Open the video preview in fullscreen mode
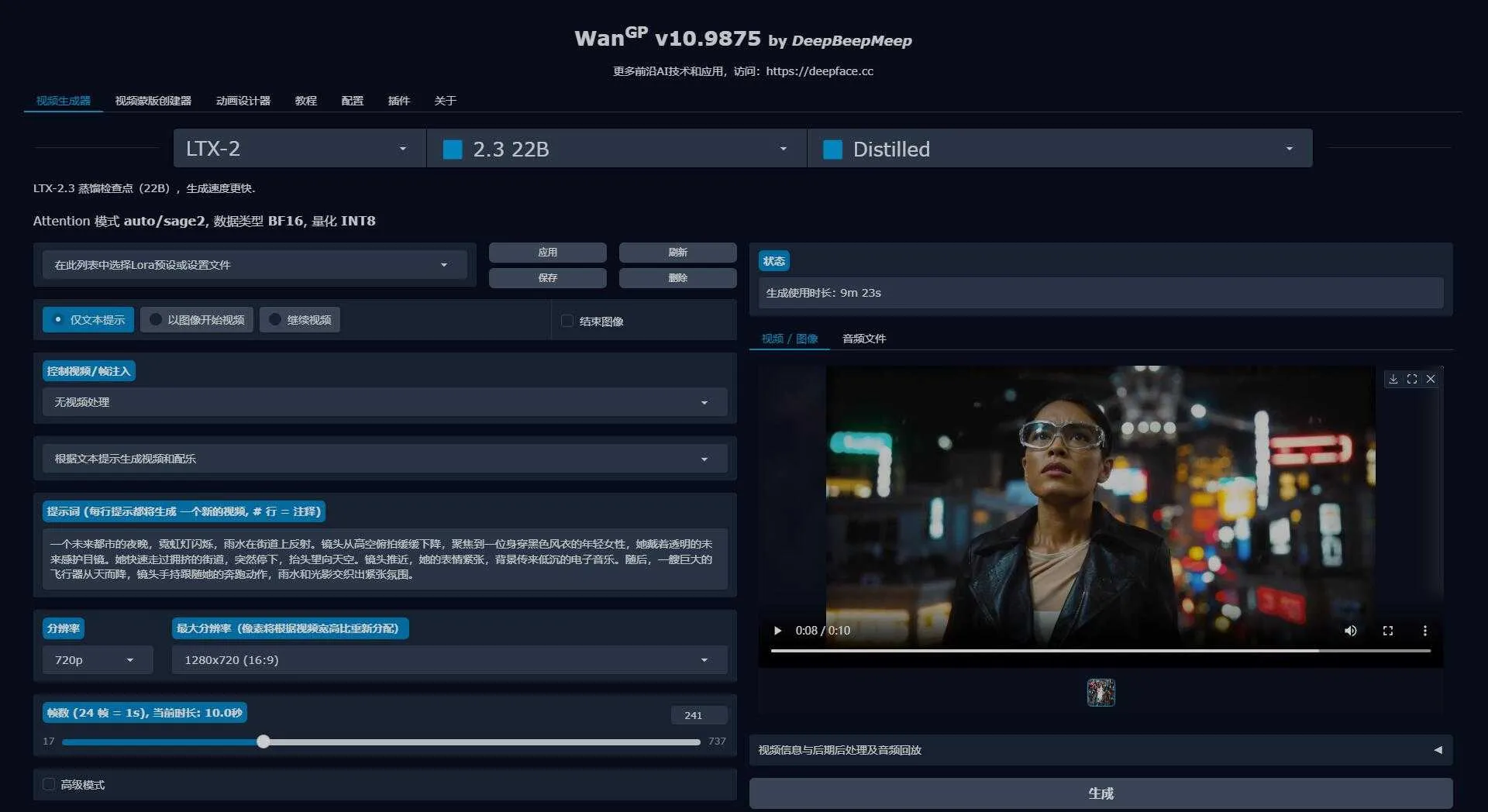Viewport: 1488px width, 812px height. 1412,379
